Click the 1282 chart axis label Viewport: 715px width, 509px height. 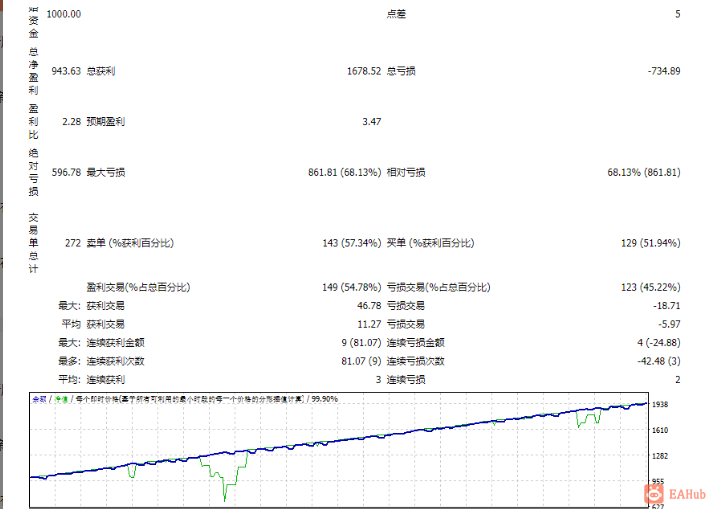[x=660, y=456]
